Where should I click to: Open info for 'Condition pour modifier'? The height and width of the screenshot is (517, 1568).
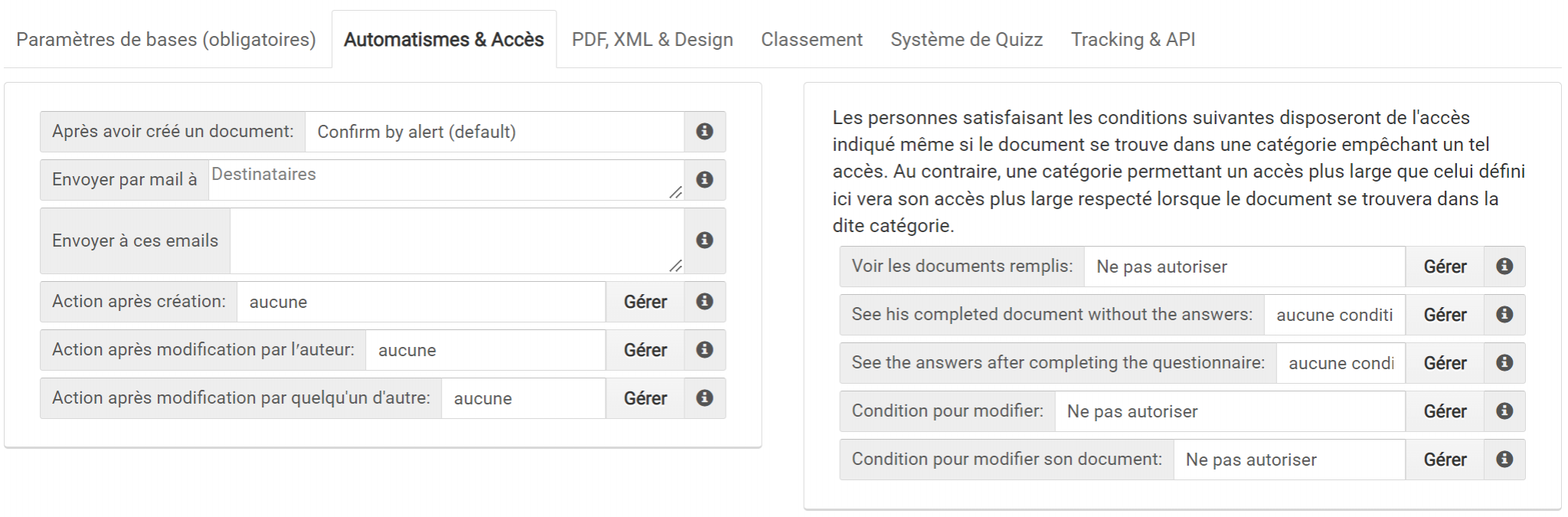[1504, 411]
